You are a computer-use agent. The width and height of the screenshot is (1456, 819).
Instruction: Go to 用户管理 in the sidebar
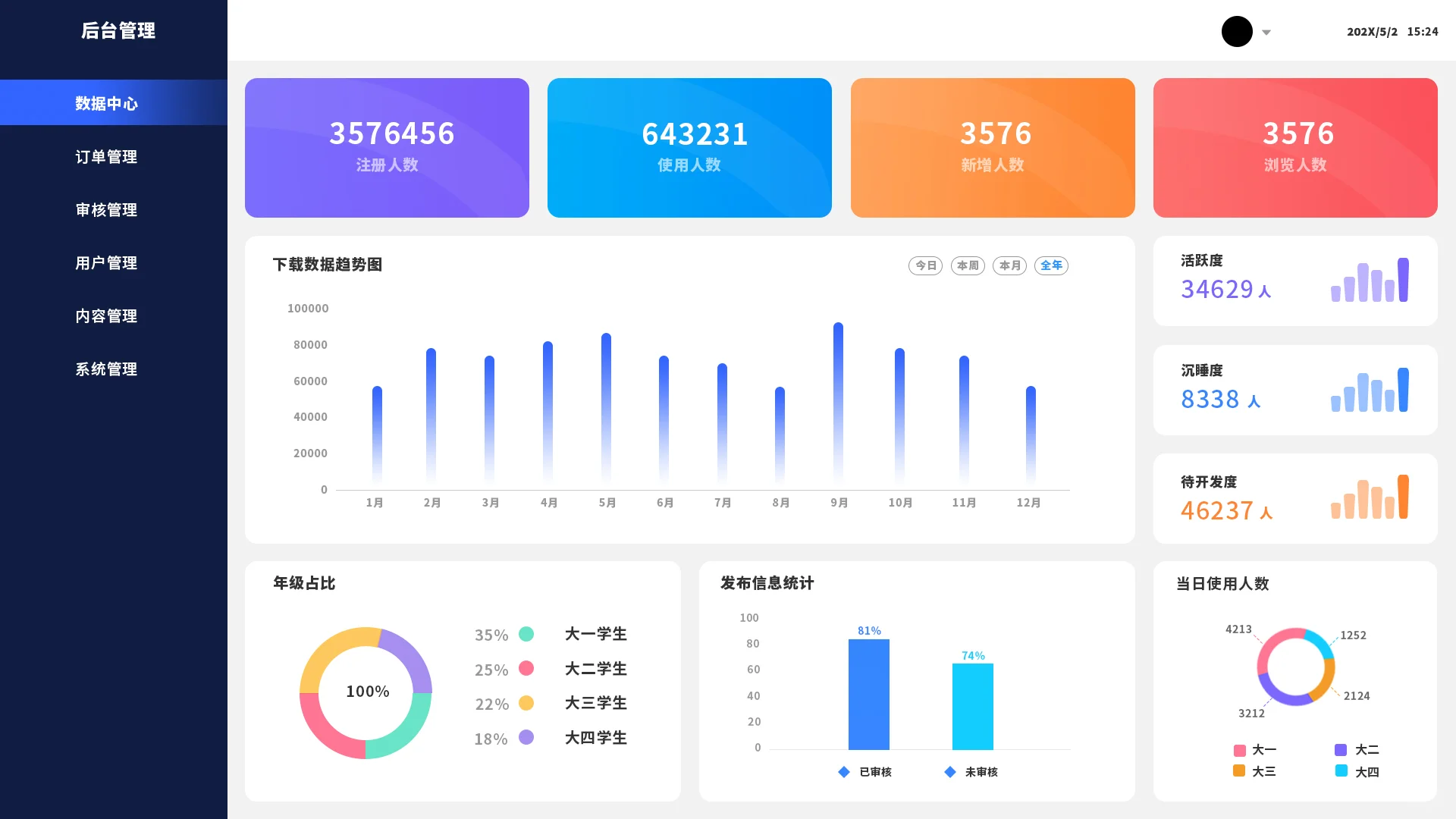(x=106, y=263)
